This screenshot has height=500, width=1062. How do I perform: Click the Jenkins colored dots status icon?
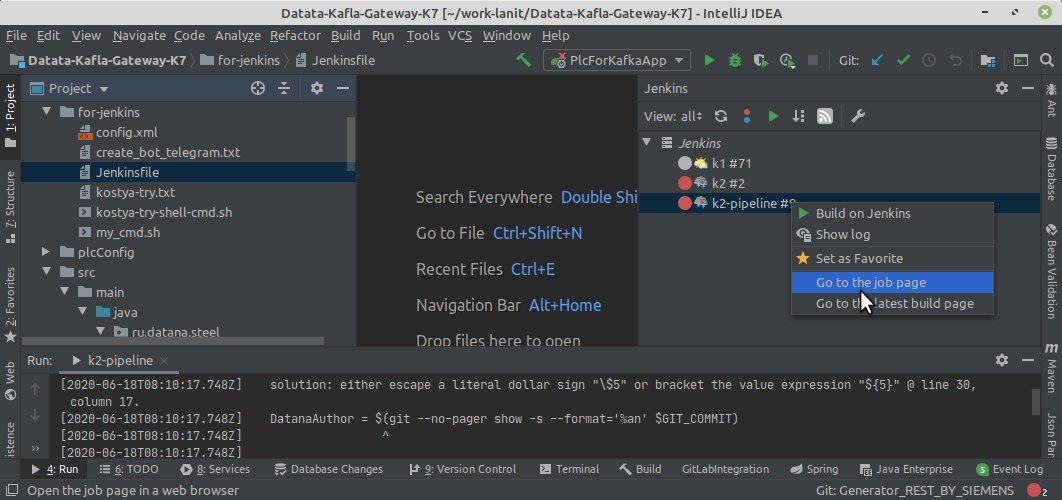[x=747, y=117]
